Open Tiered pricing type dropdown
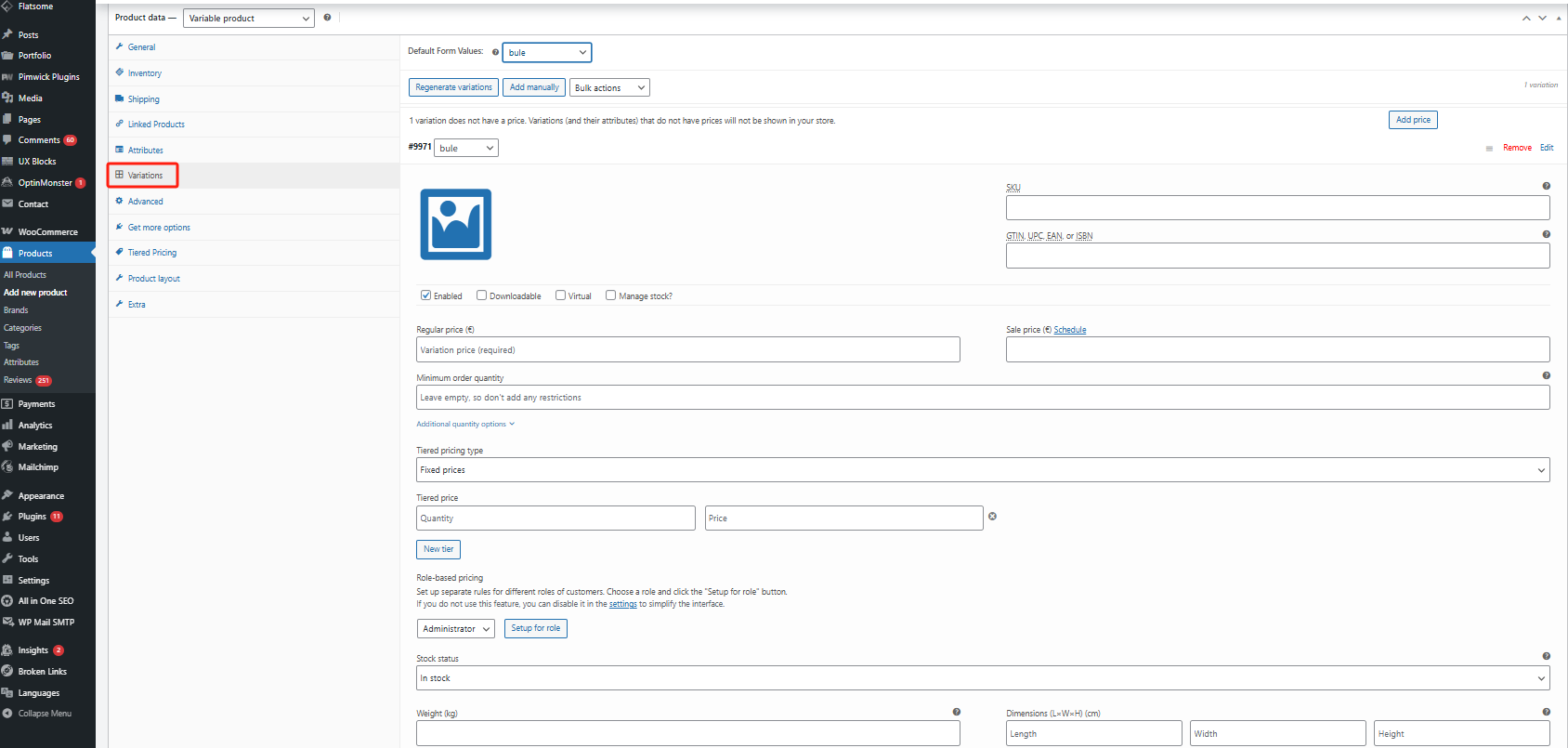This screenshot has width=1568, height=748. (x=983, y=469)
